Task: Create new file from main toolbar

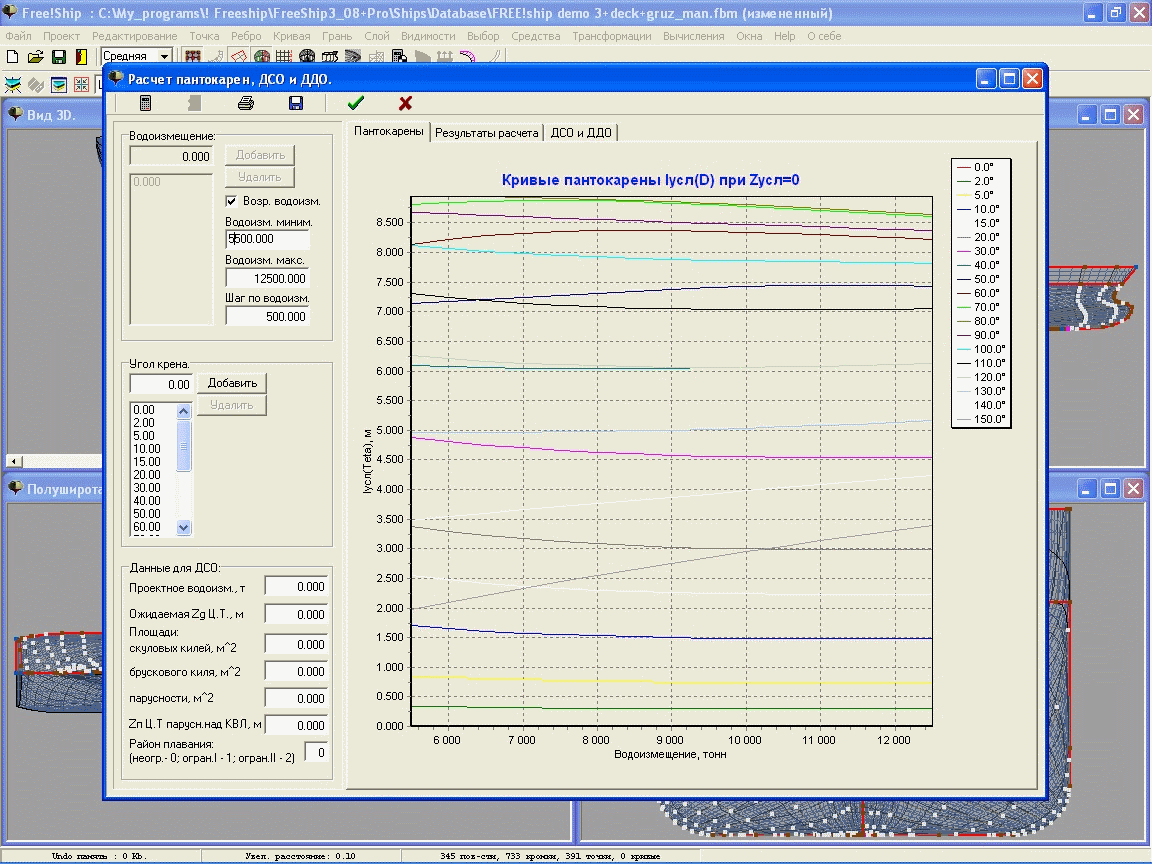Action: click(12, 57)
